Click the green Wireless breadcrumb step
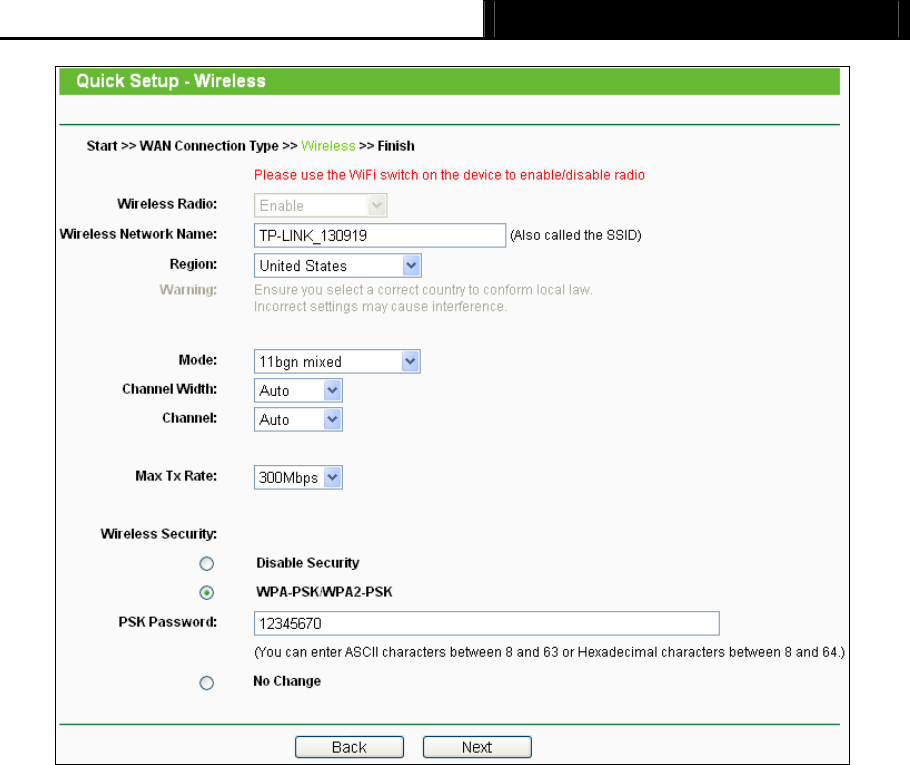This screenshot has width=910, height=765. coord(328,146)
